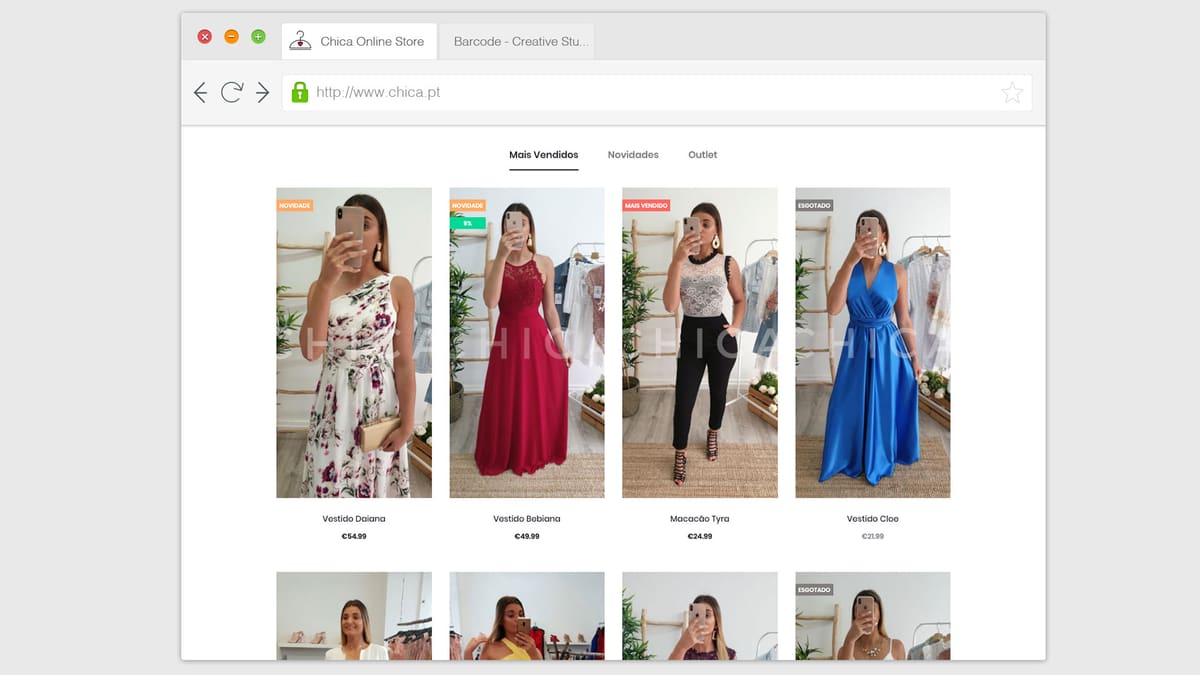Click the Vestido Bebiana product name
This screenshot has height=675, width=1200.
(x=527, y=519)
